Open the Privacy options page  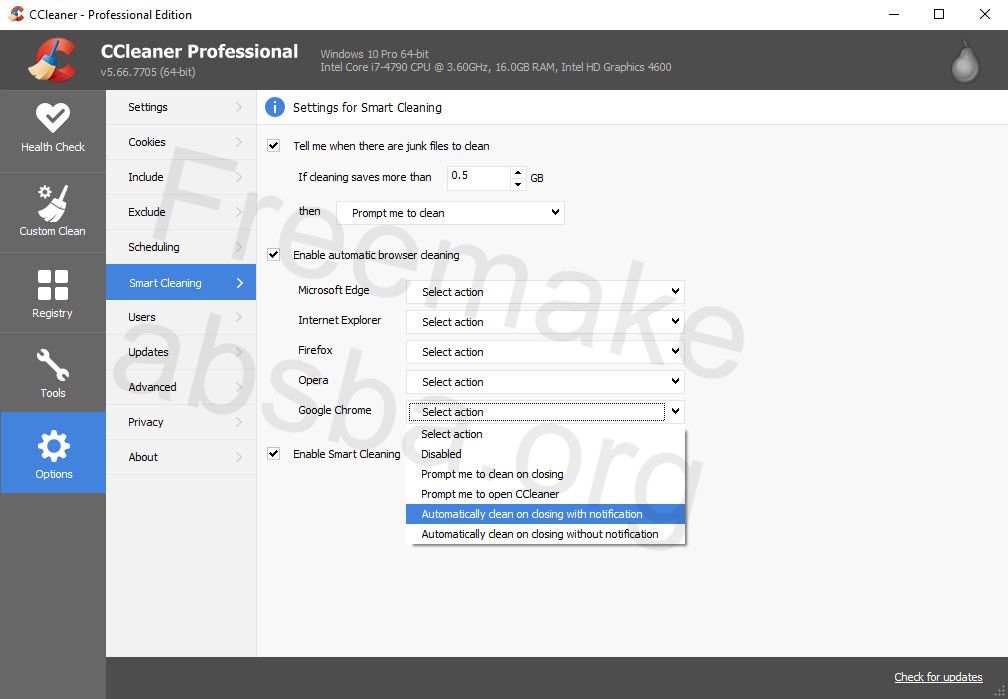(x=181, y=422)
